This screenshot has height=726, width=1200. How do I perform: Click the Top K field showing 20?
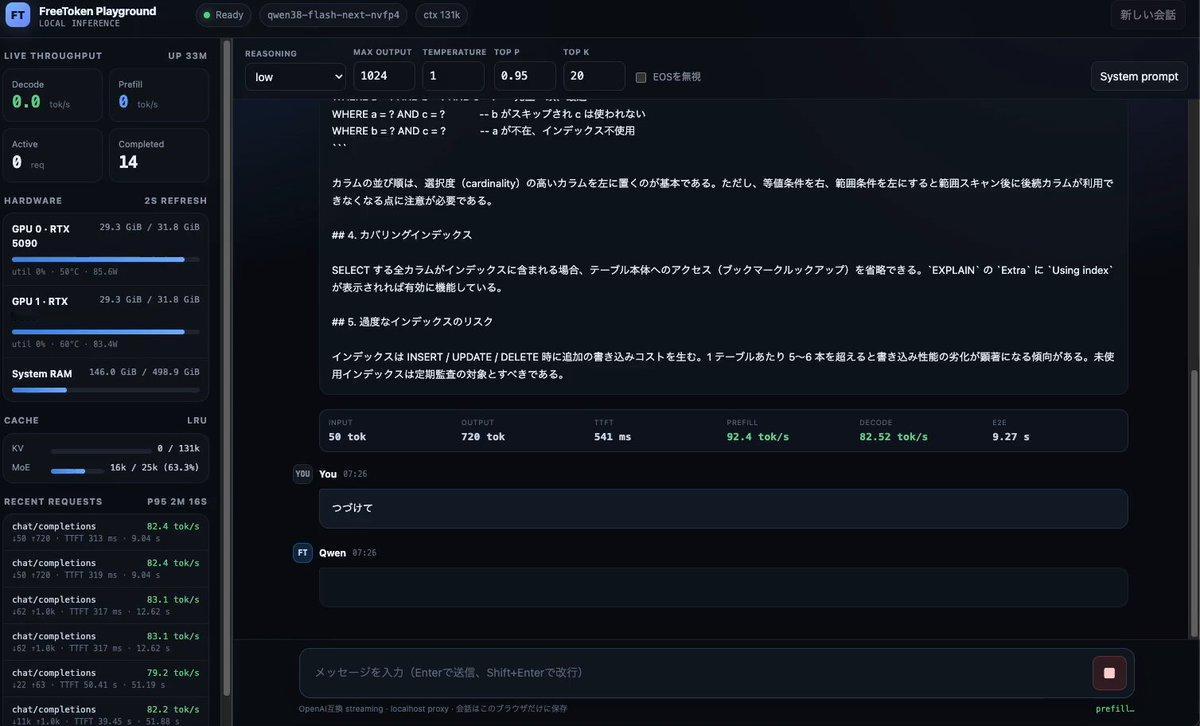tap(594, 77)
